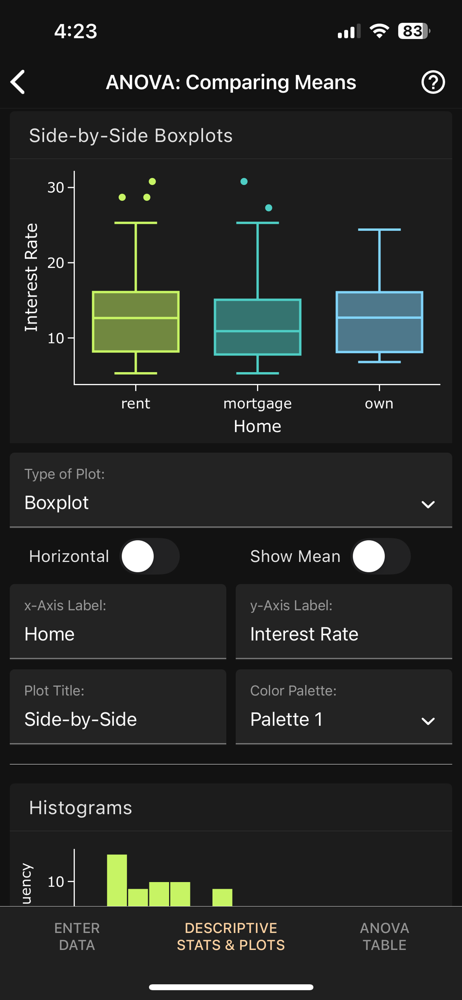Tap the own group boxplot box
This screenshot has height=1000, width=462.
[379, 321]
